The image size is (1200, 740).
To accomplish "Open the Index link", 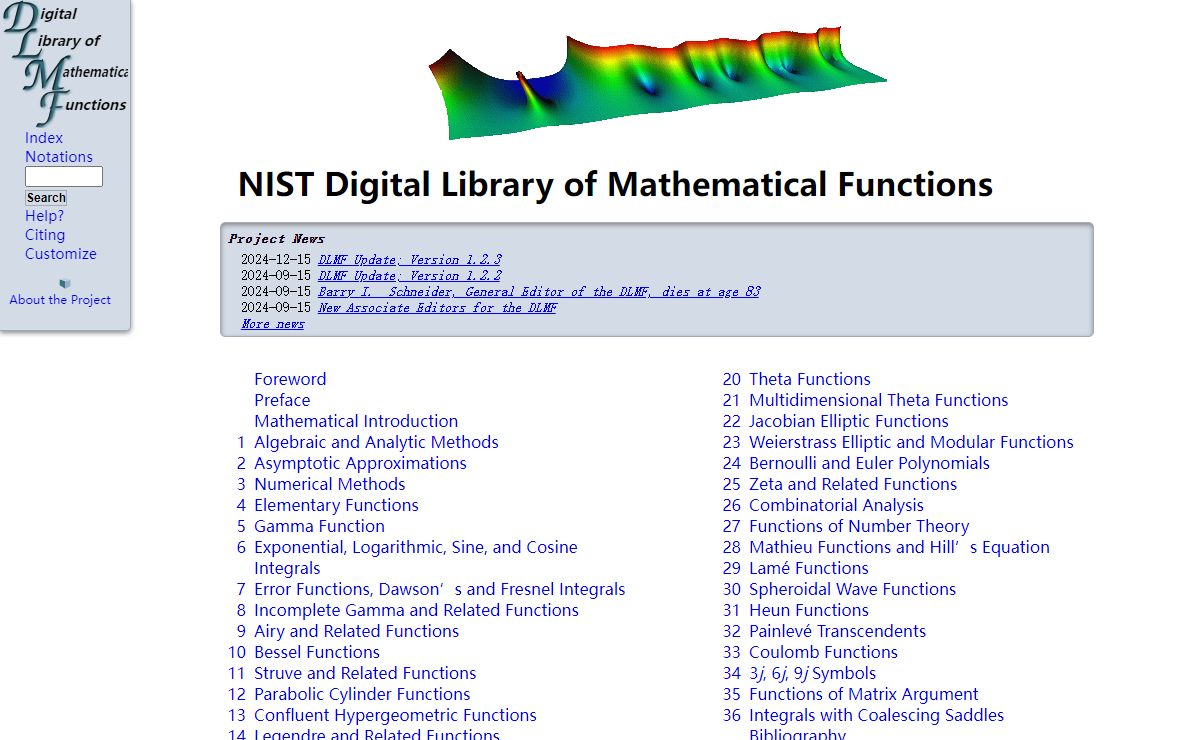I will (x=44, y=138).
